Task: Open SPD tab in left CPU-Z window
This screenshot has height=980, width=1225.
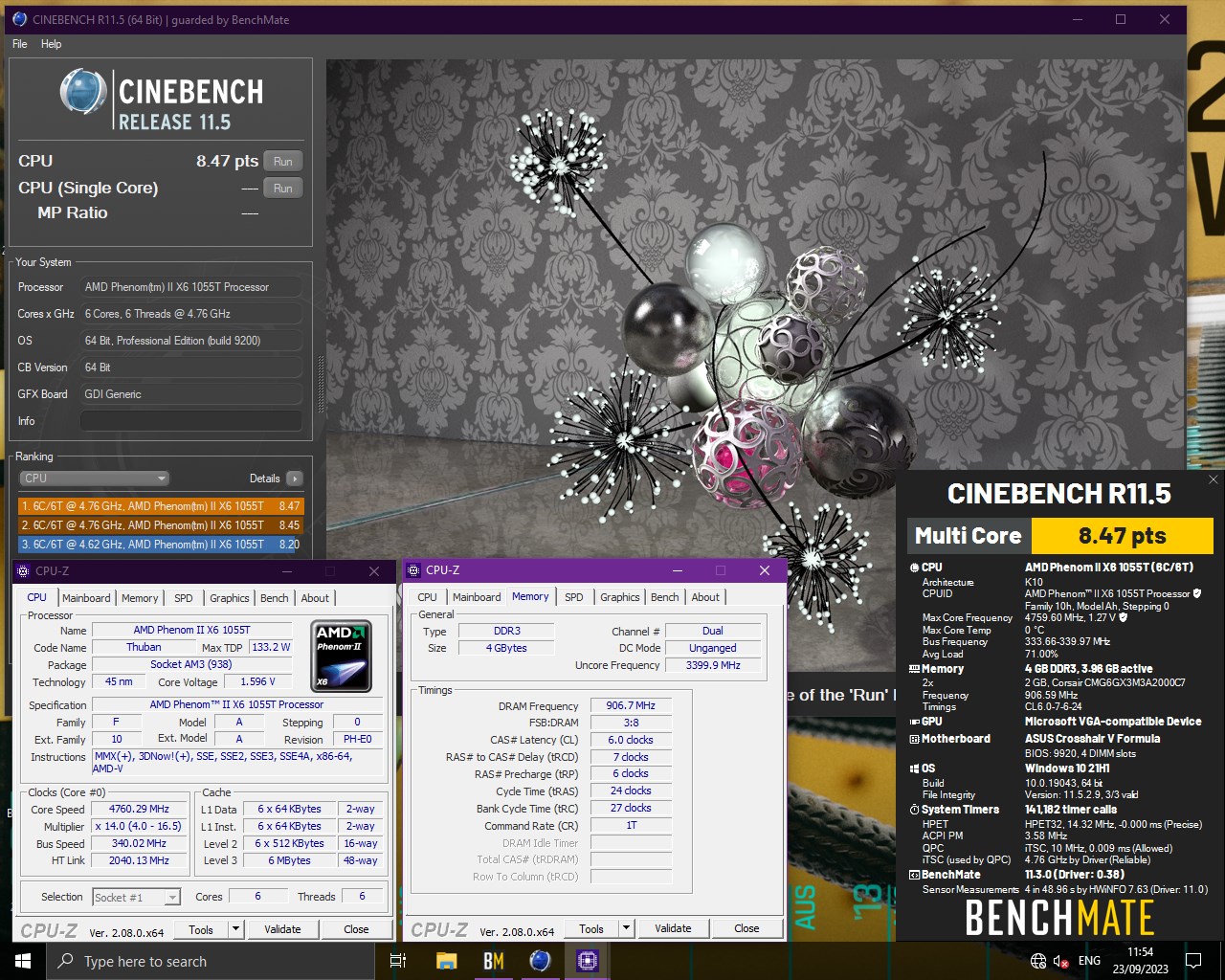Action: click(184, 598)
